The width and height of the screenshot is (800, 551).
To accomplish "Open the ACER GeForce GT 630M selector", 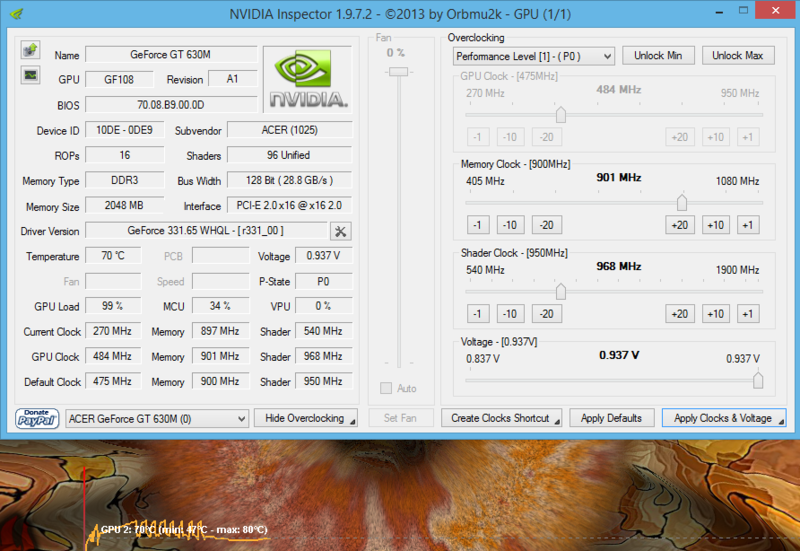I will click(x=157, y=419).
